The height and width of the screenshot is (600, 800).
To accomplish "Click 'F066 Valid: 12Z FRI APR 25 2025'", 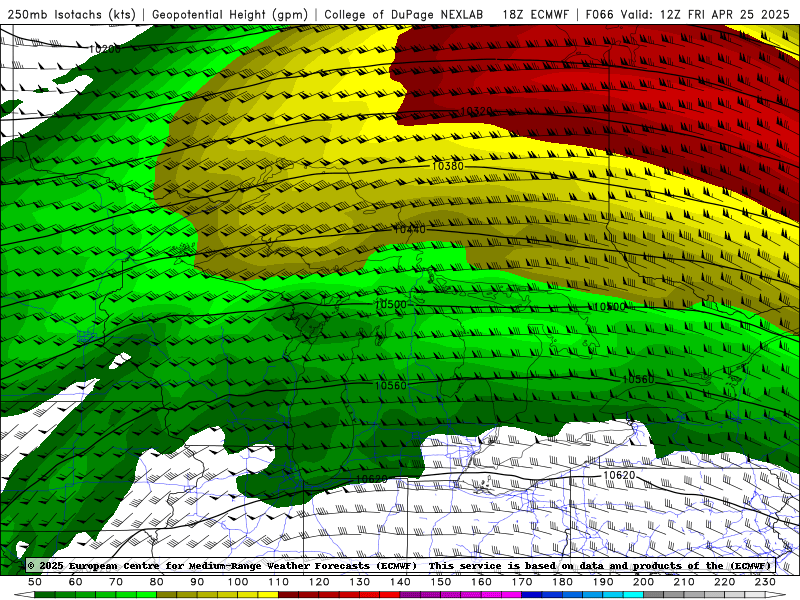I will tap(687, 15).
